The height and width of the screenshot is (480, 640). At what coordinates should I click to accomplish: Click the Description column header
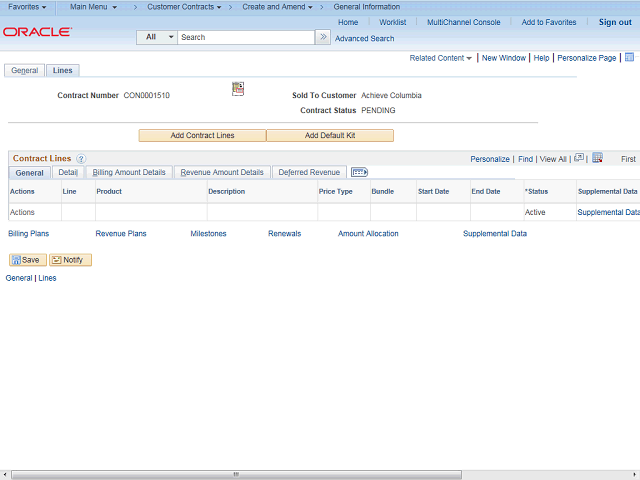tap(227, 191)
